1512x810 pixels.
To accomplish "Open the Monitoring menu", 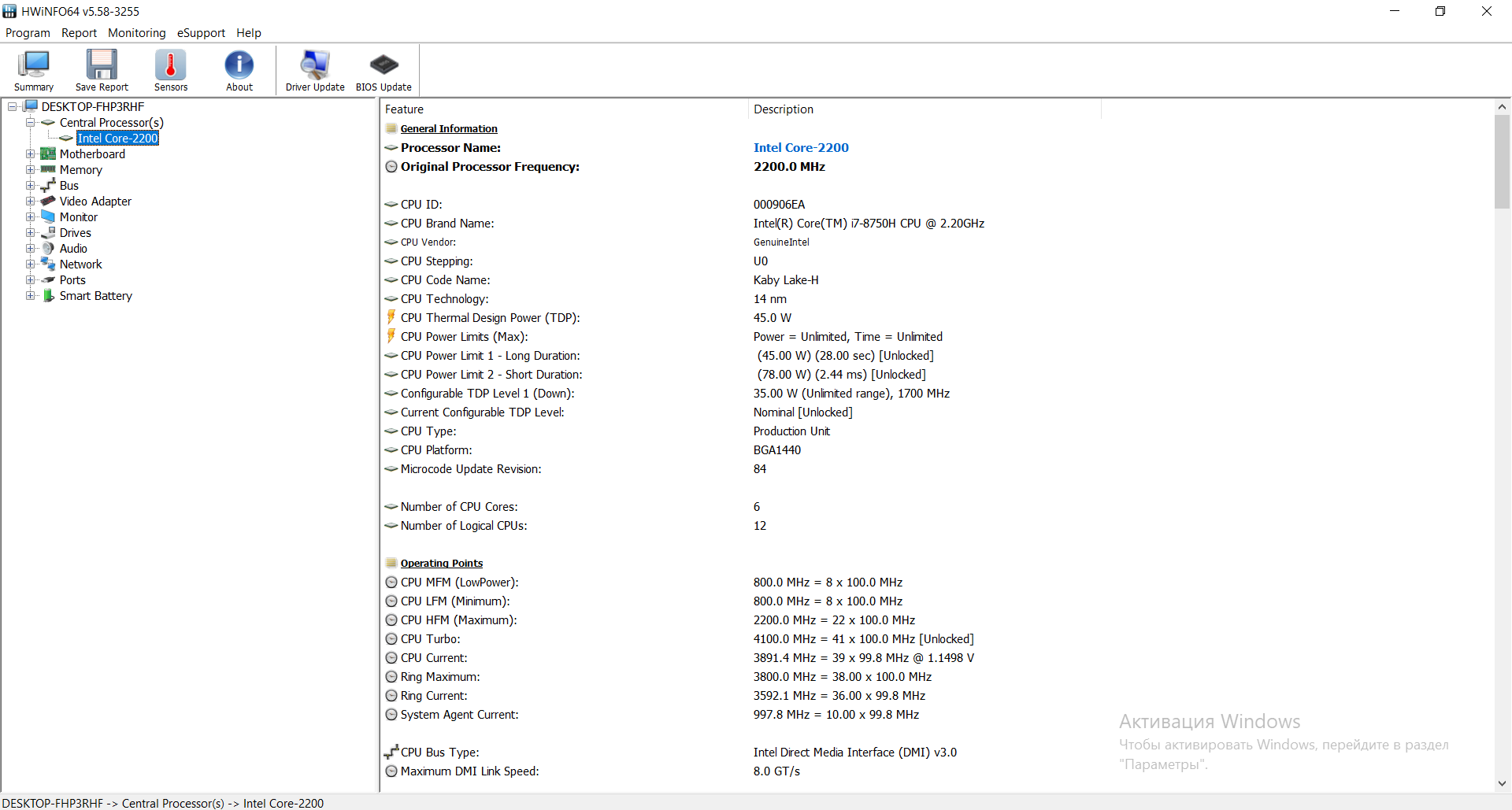I will 137,33.
